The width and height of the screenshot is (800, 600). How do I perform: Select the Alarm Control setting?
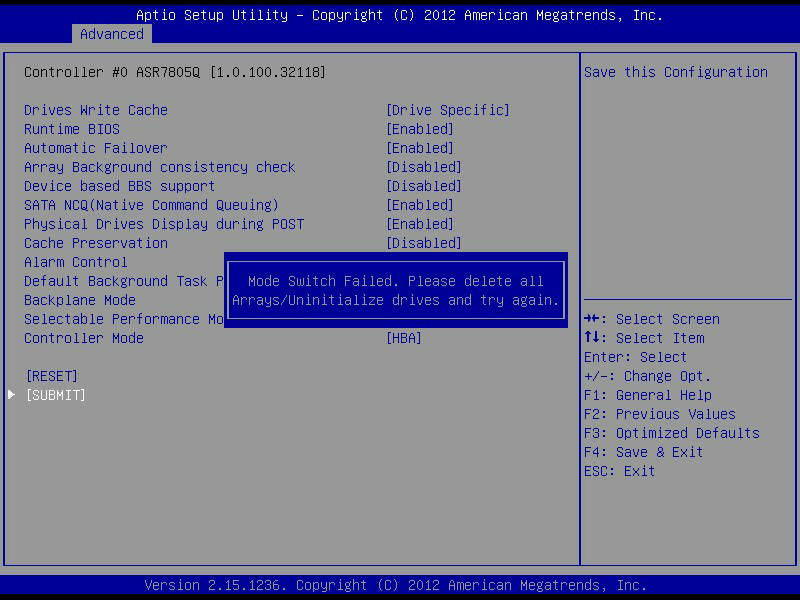[76, 262]
